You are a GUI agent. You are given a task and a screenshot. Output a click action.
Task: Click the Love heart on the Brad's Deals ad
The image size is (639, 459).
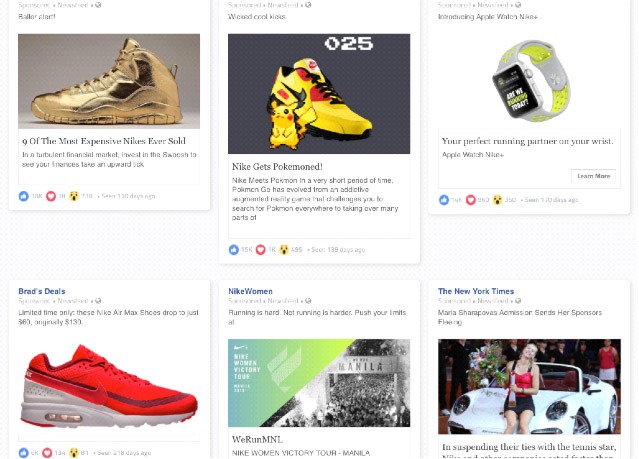pyautogui.click(x=47, y=453)
